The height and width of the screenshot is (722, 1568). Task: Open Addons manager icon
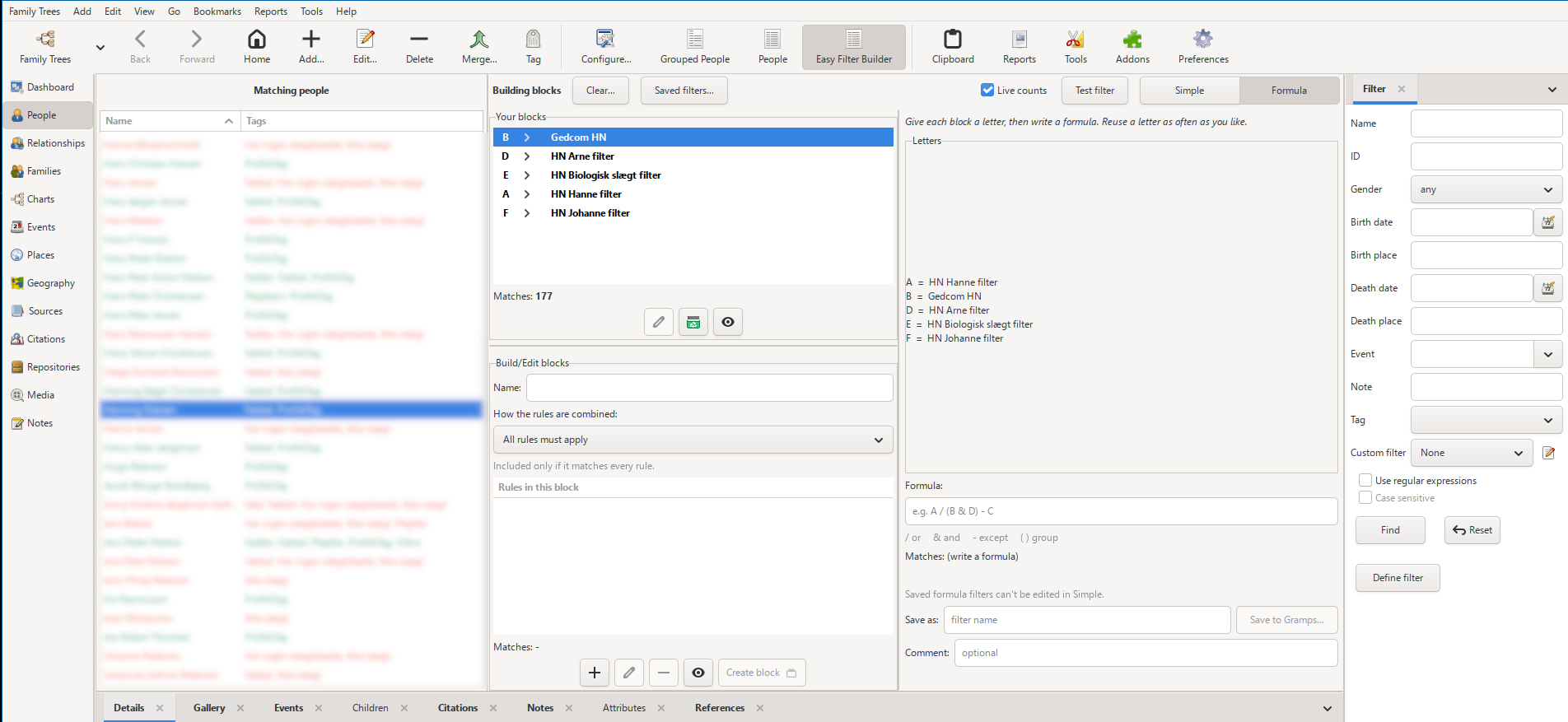pos(1132,47)
